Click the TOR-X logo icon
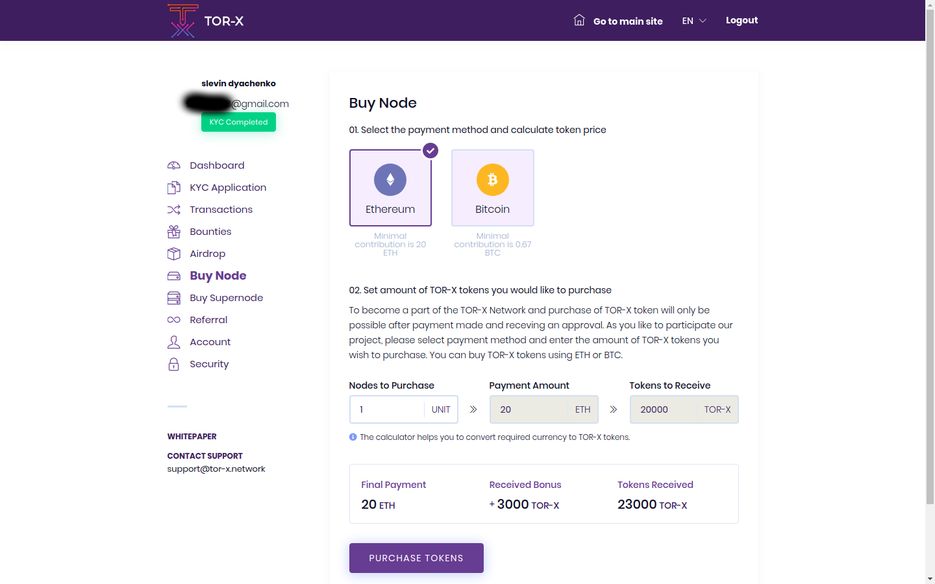Screen dimensions: 935x584 [182, 20]
